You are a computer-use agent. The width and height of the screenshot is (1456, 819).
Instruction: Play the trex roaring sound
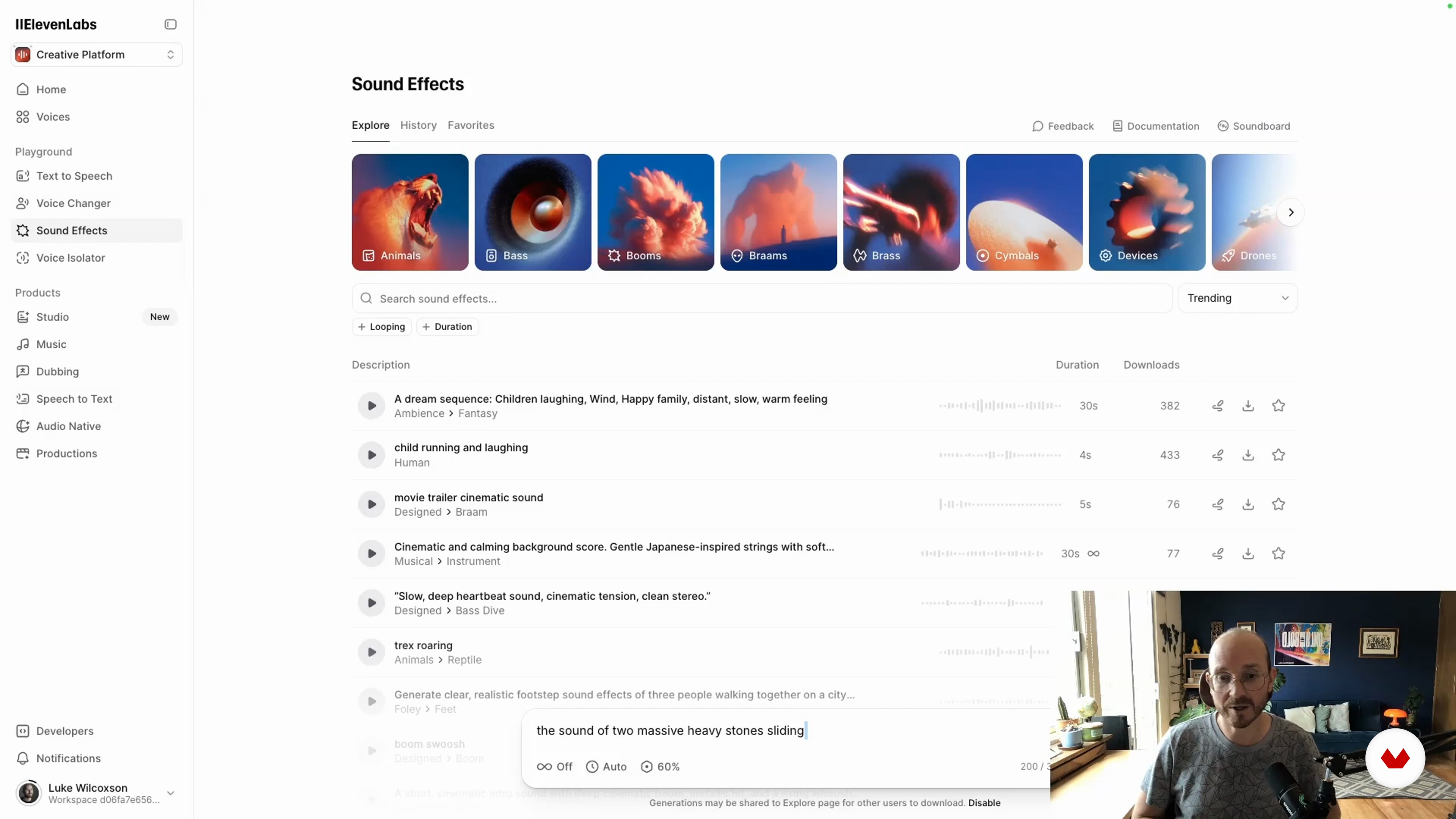(x=371, y=652)
